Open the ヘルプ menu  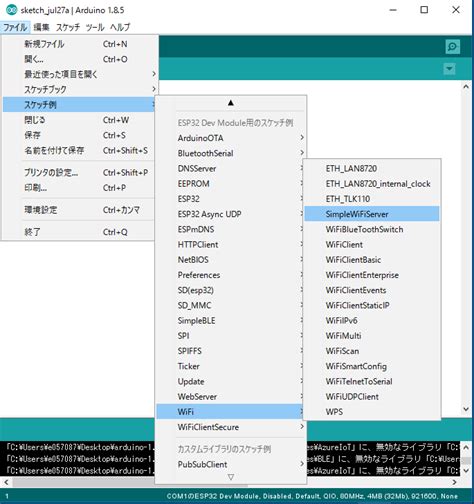coord(120,27)
